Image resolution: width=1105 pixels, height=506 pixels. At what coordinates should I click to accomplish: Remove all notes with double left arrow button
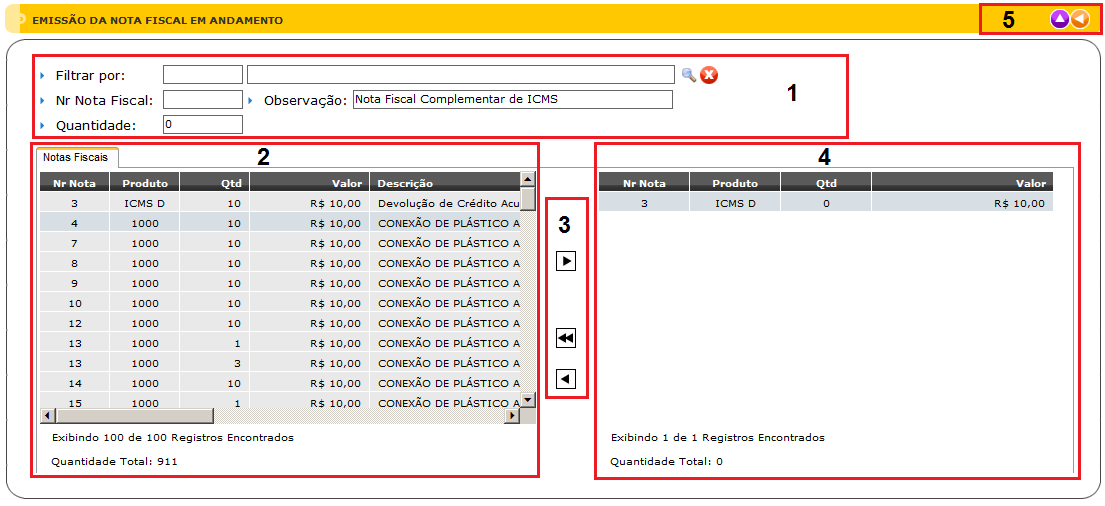point(566,339)
